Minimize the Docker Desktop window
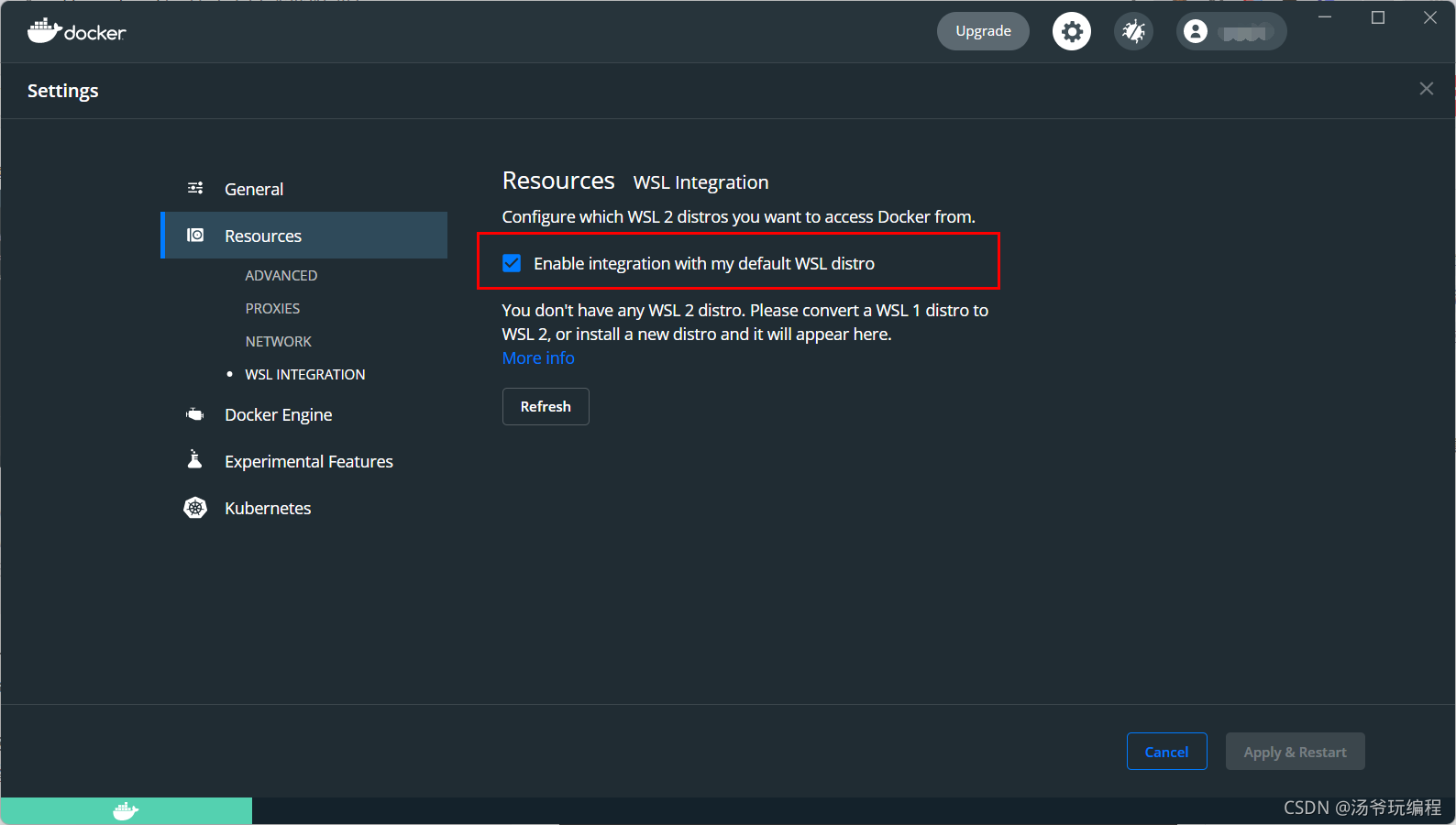Screen dimensions: 1456x825 pyautogui.click(x=1325, y=17)
